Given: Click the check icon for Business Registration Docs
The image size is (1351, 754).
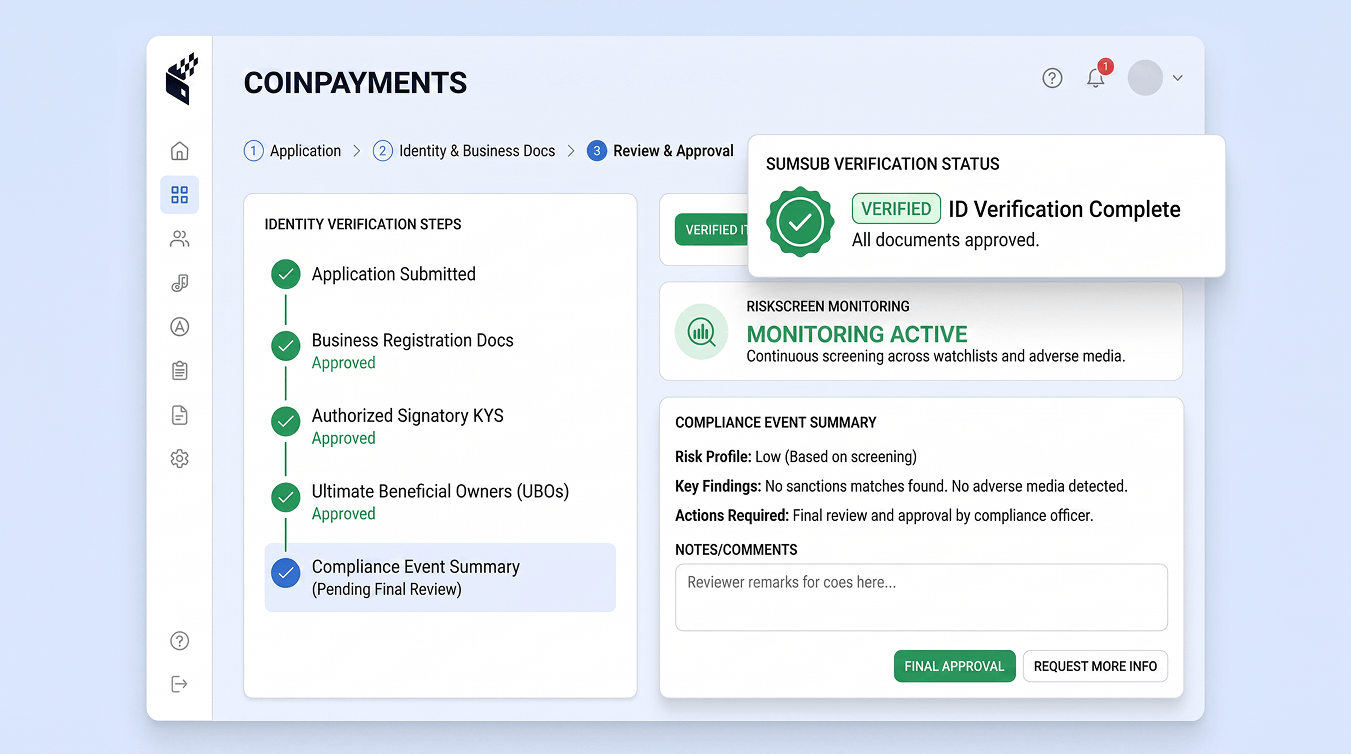Looking at the screenshot, I should coord(286,347).
